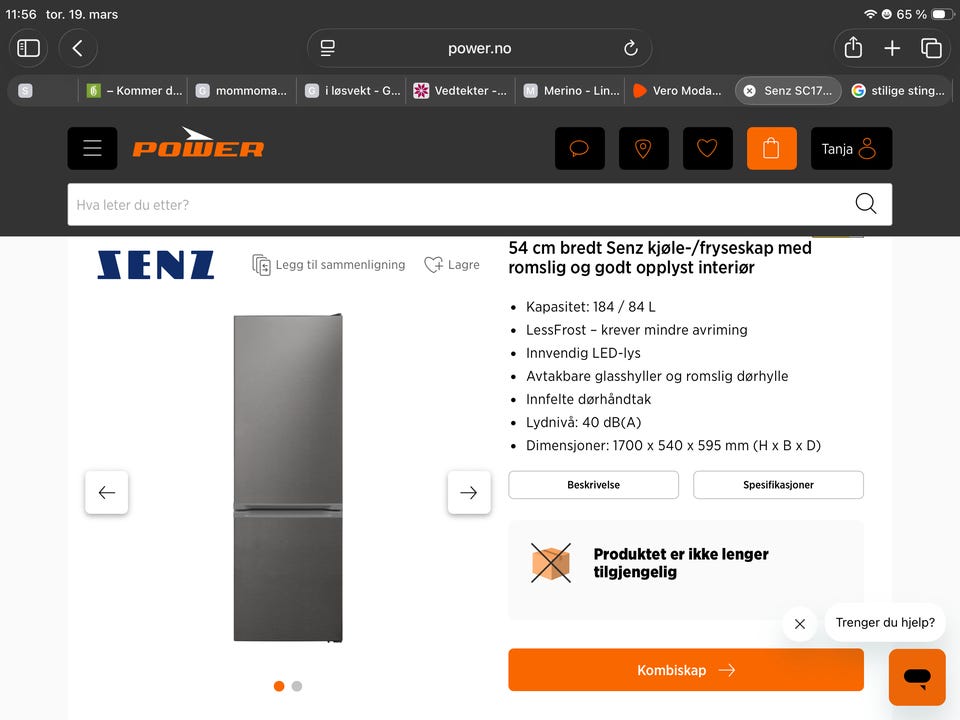Show previous product image arrow
This screenshot has height=720, width=960.
[107, 492]
